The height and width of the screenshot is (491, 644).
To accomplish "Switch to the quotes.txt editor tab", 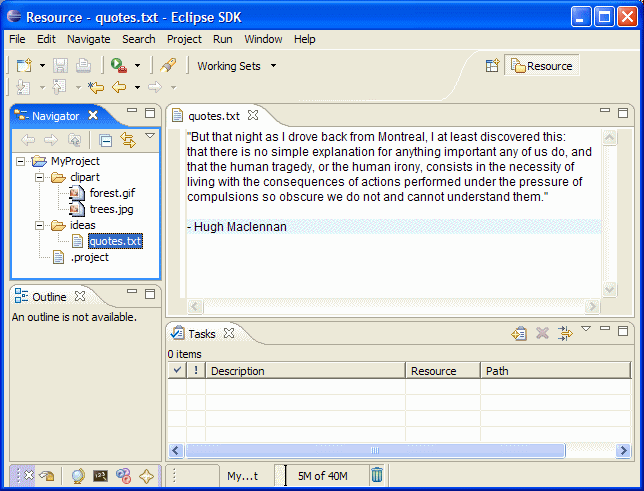I will coord(213,115).
